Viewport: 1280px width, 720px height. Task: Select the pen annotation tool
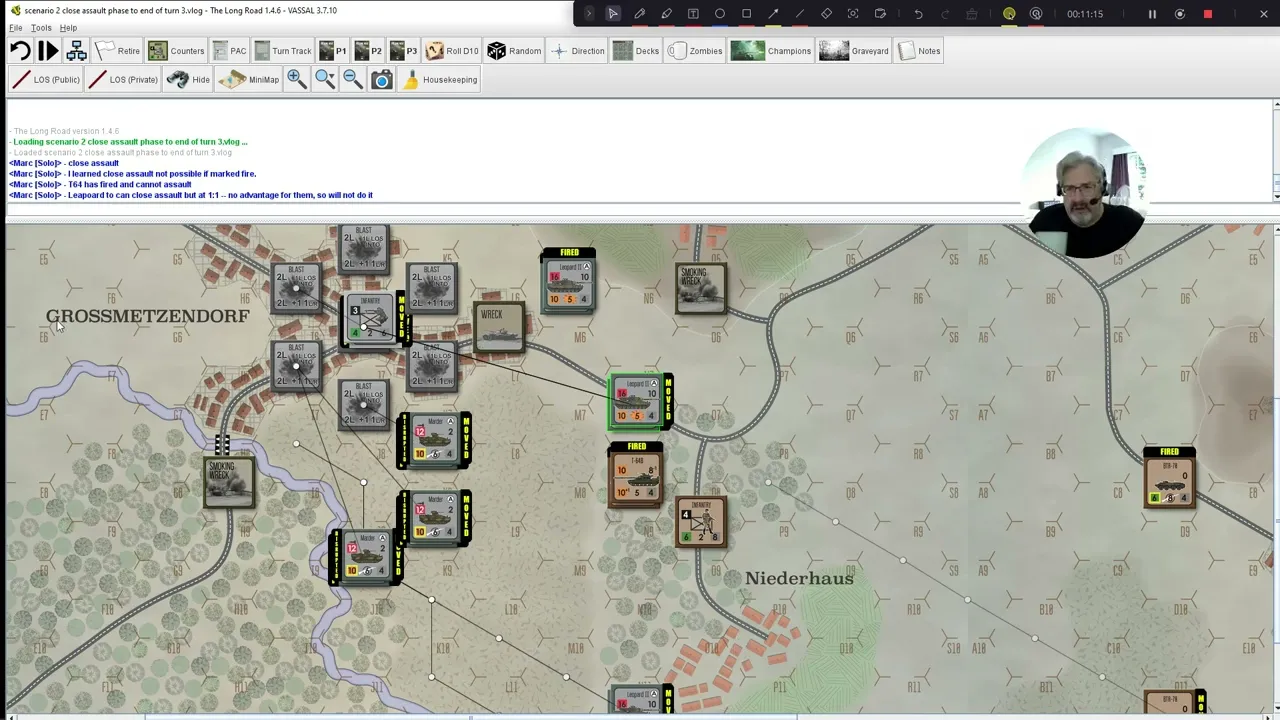point(640,14)
